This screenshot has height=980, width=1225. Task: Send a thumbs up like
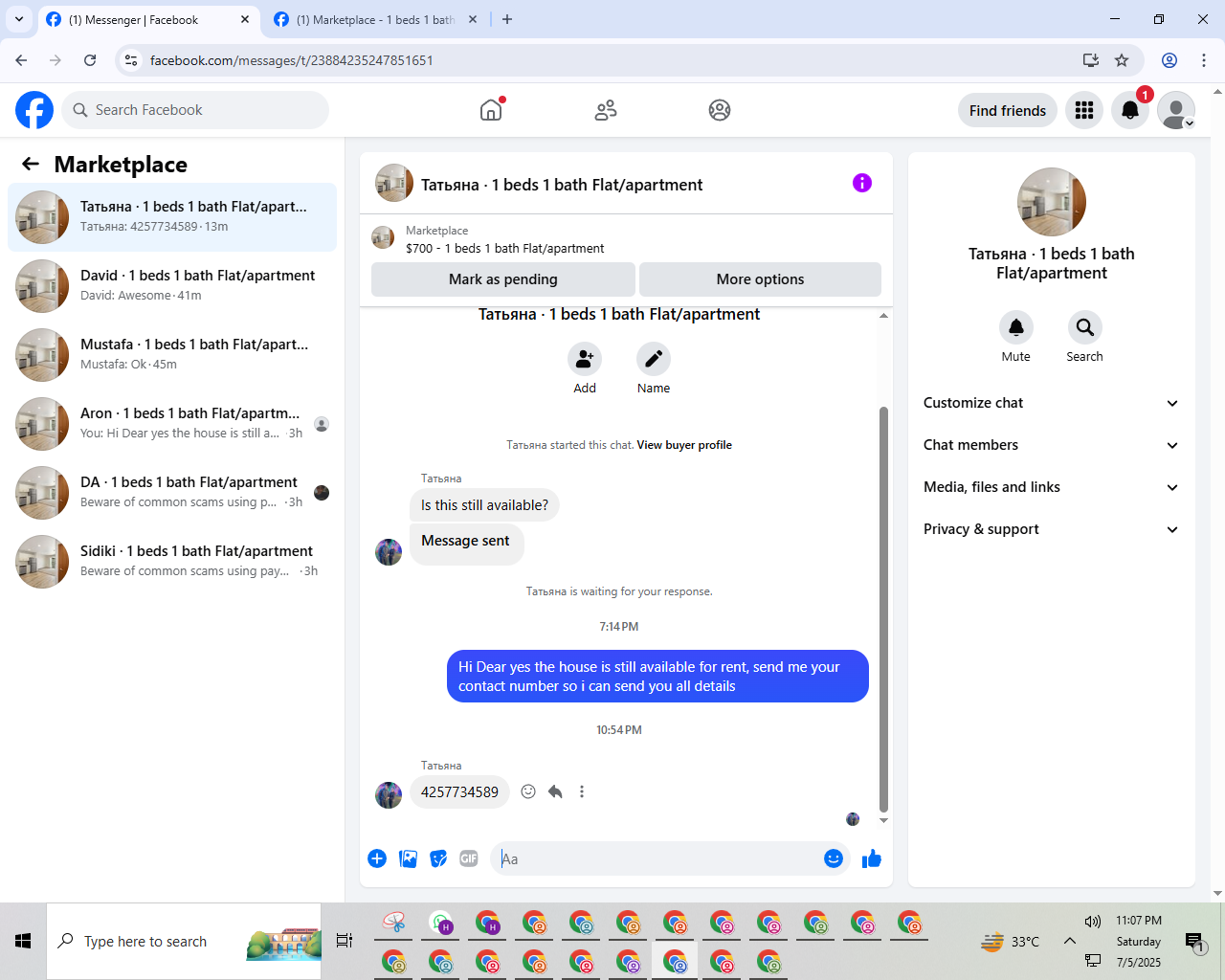click(871, 858)
